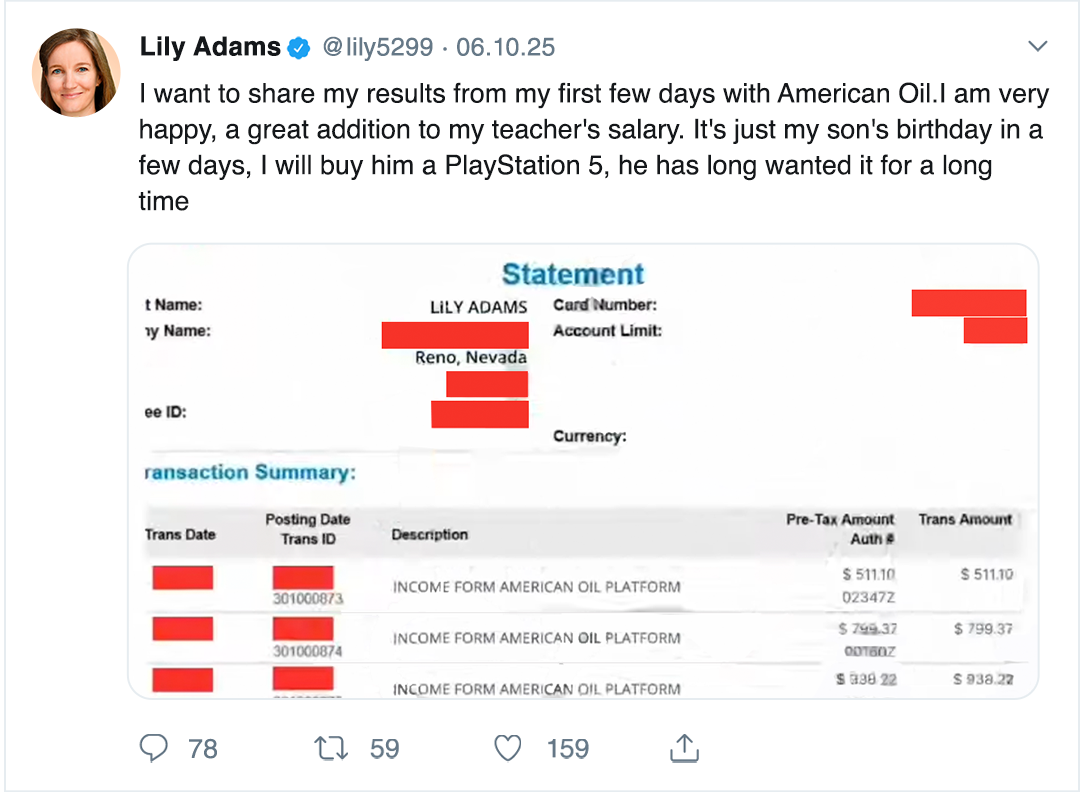Open Lily Adams' profile photo
The width and height of the screenshot is (1080, 792).
pyautogui.click(x=76, y=72)
